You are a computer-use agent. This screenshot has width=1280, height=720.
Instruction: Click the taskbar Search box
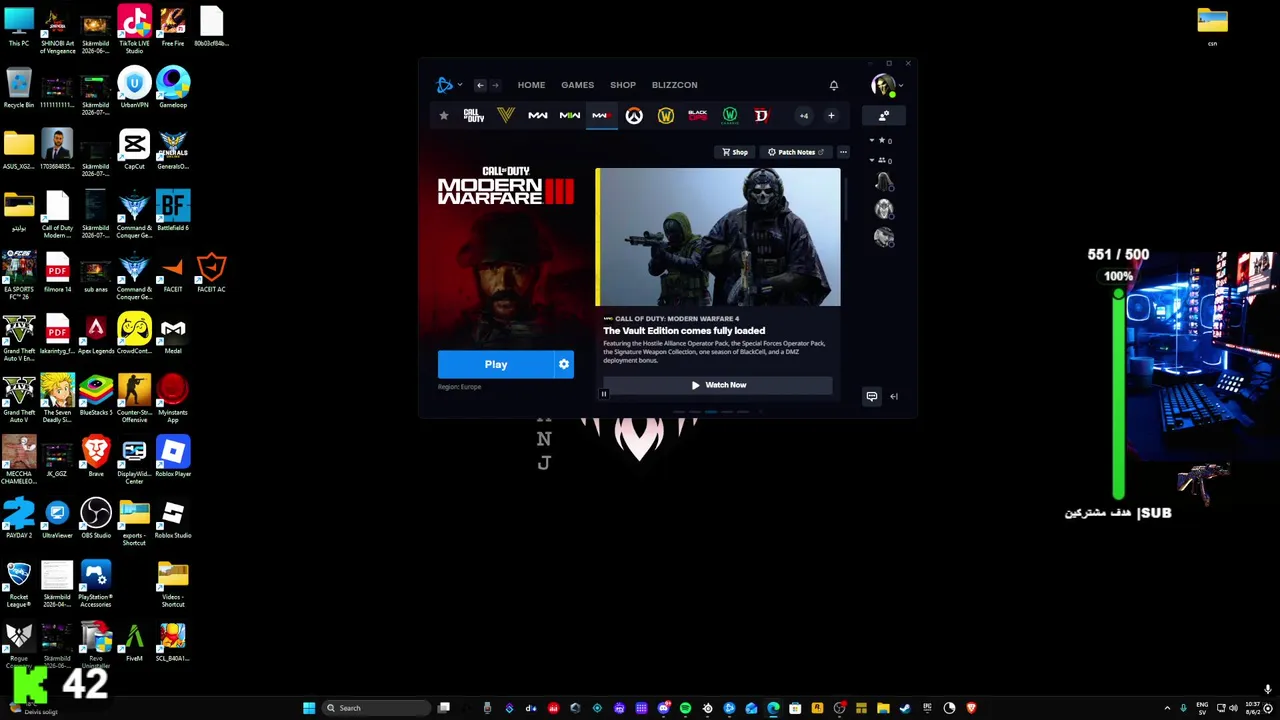[378, 708]
